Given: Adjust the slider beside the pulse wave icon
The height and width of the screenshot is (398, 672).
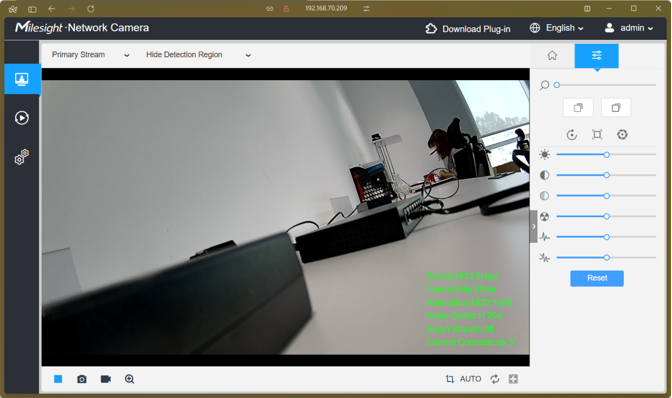Looking at the screenshot, I should 606,237.
